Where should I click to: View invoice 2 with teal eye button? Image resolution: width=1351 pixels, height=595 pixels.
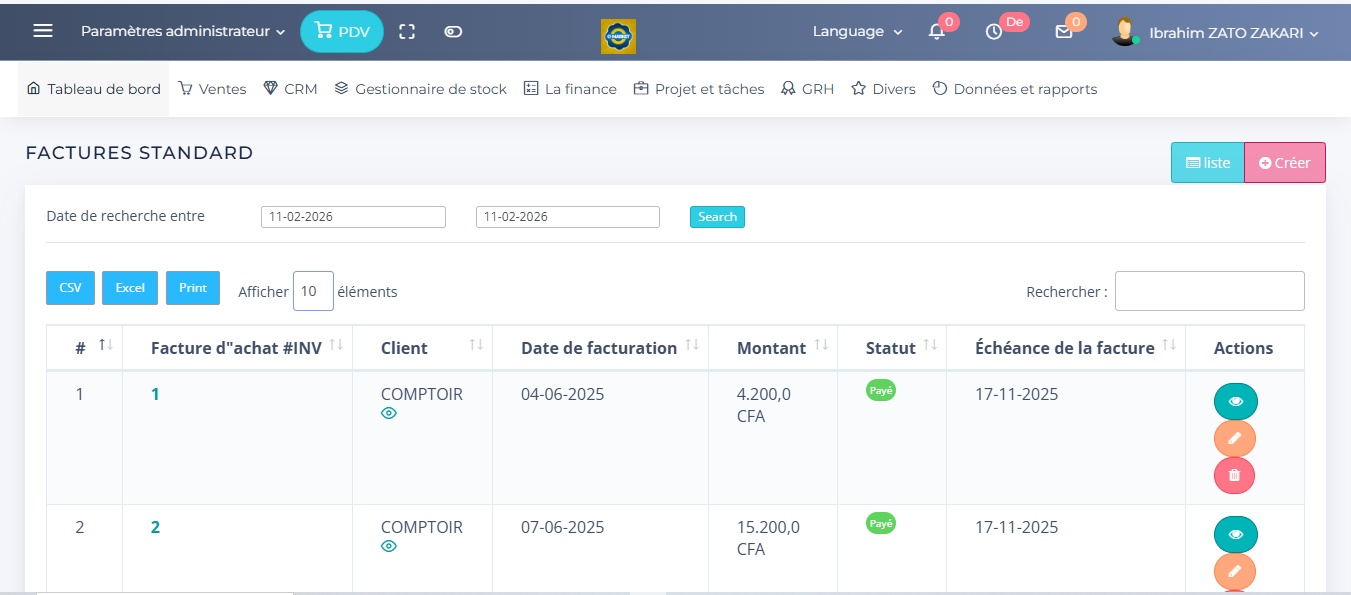(1235, 534)
